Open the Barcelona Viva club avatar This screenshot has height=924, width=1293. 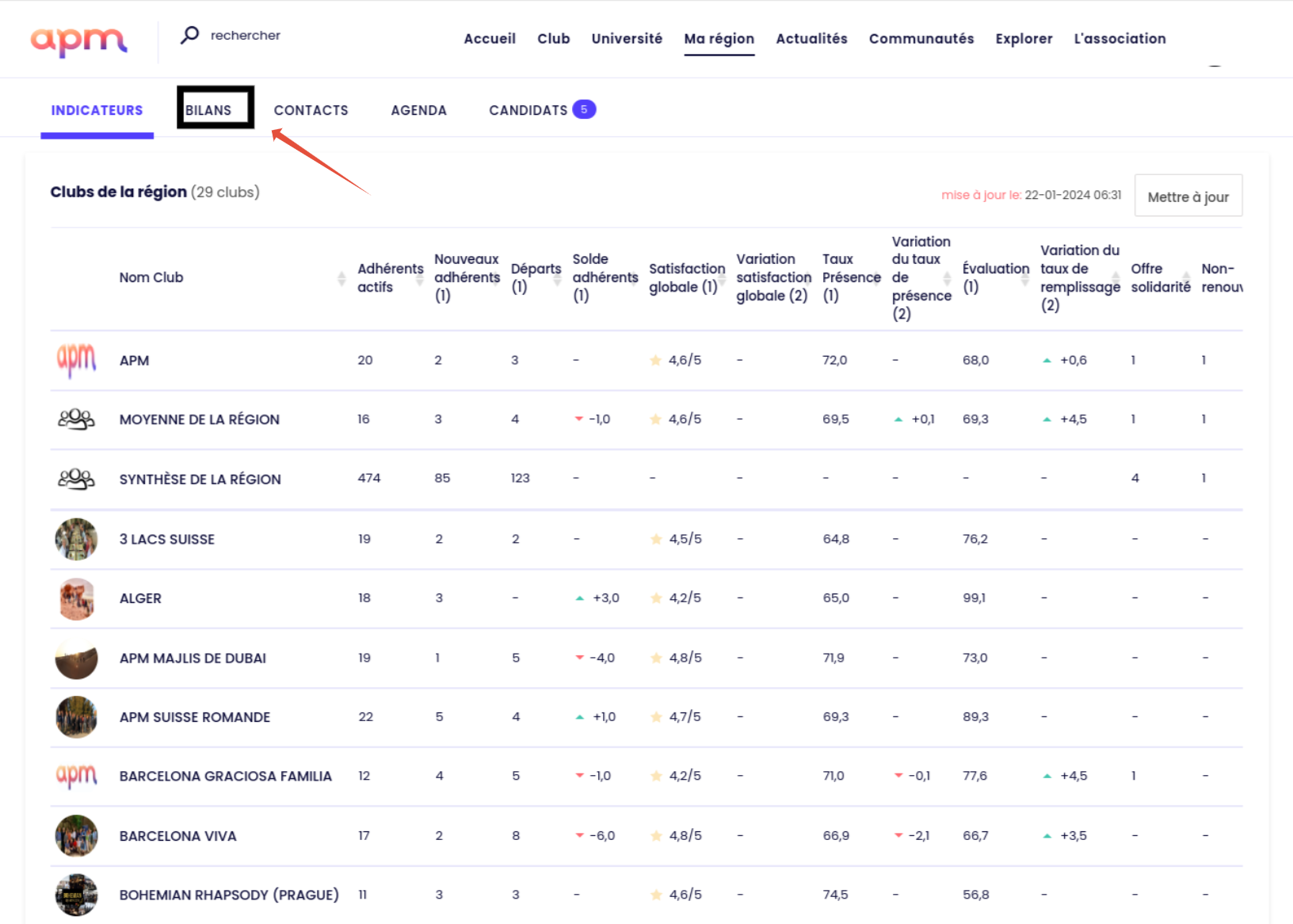[76, 836]
